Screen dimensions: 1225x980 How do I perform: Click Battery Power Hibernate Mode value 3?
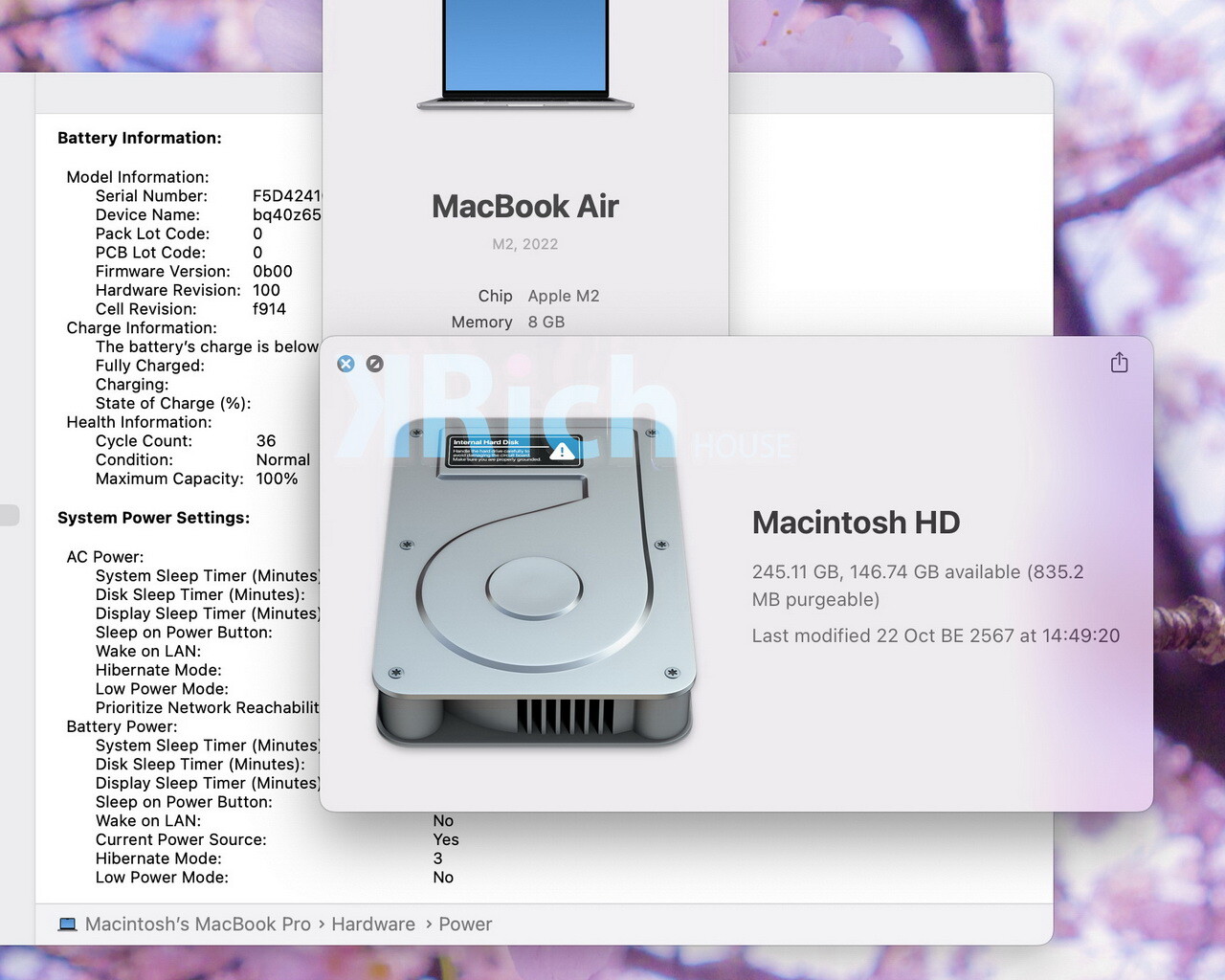(437, 858)
